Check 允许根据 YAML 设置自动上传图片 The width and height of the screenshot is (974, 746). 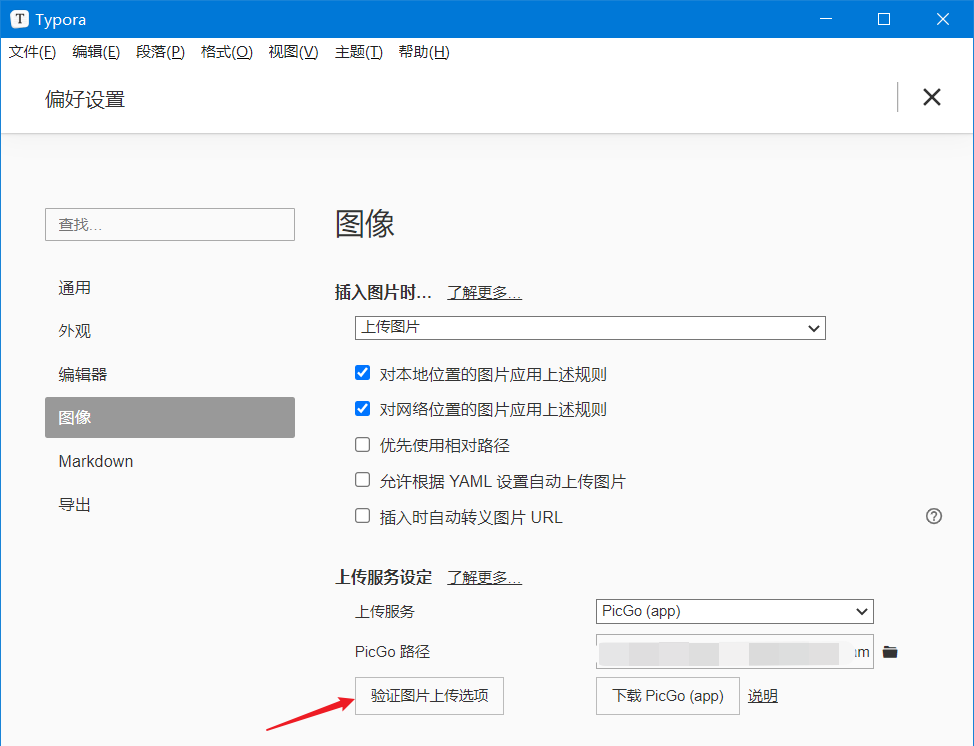pos(362,480)
